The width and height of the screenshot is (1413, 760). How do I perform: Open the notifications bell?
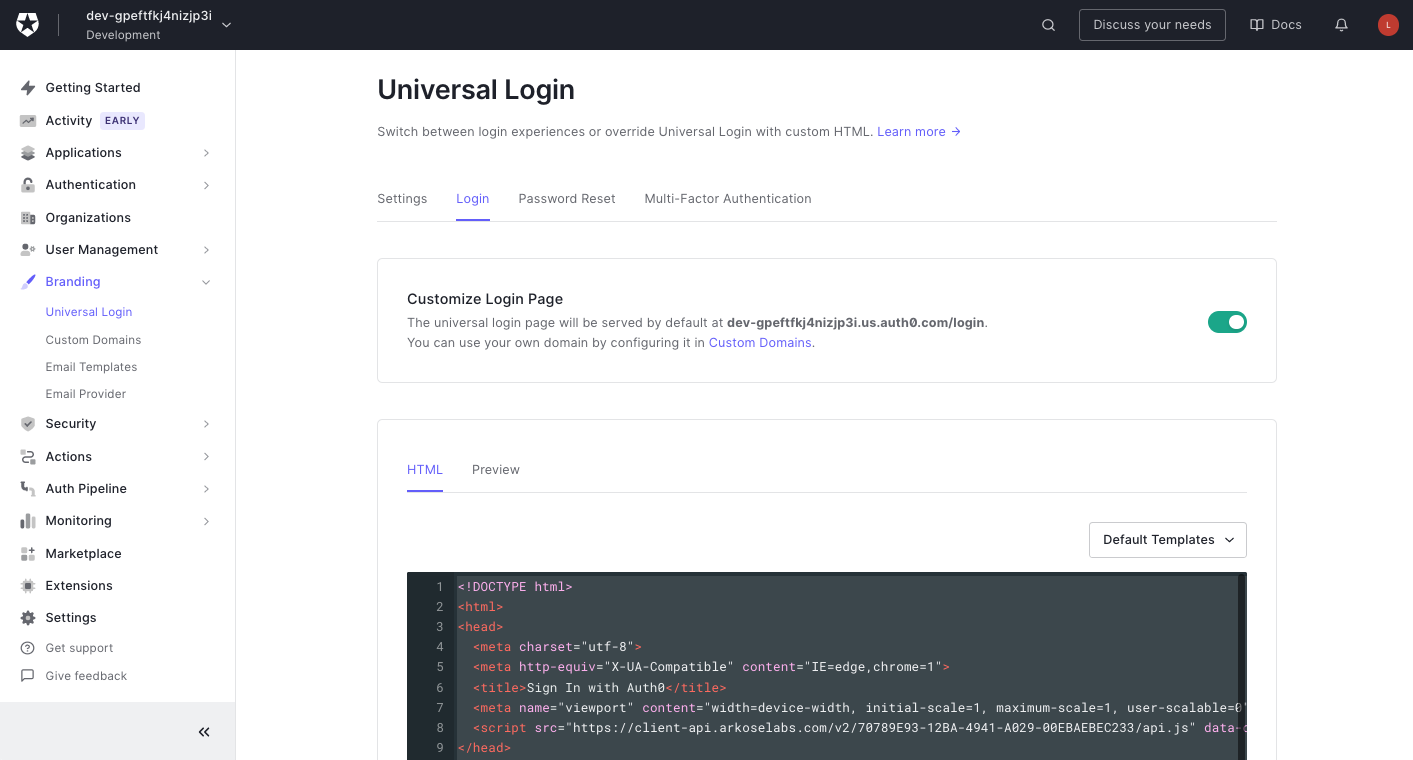click(1342, 25)
